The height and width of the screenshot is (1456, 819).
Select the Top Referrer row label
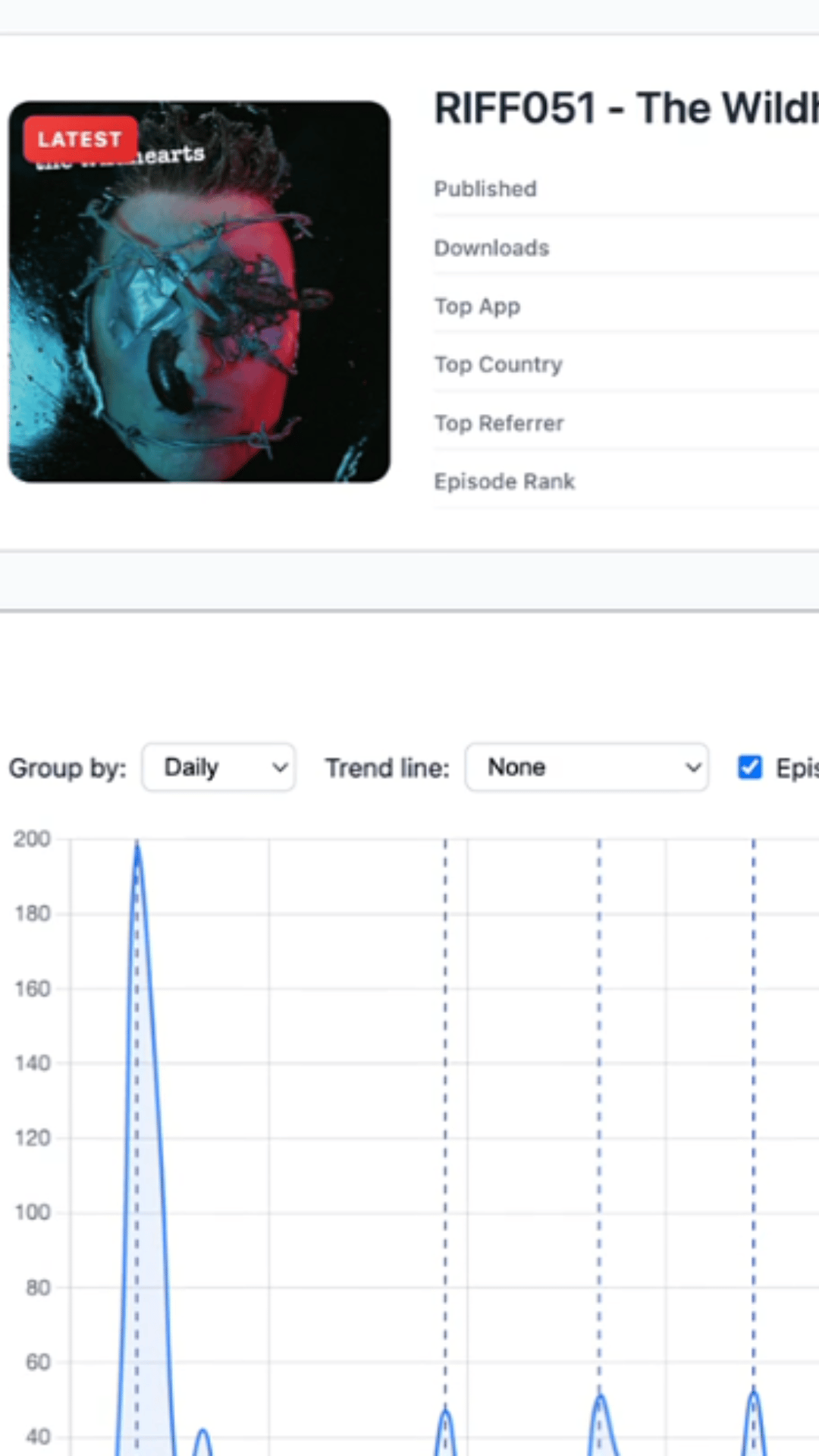pyautogui.click(x=499, y=423)
